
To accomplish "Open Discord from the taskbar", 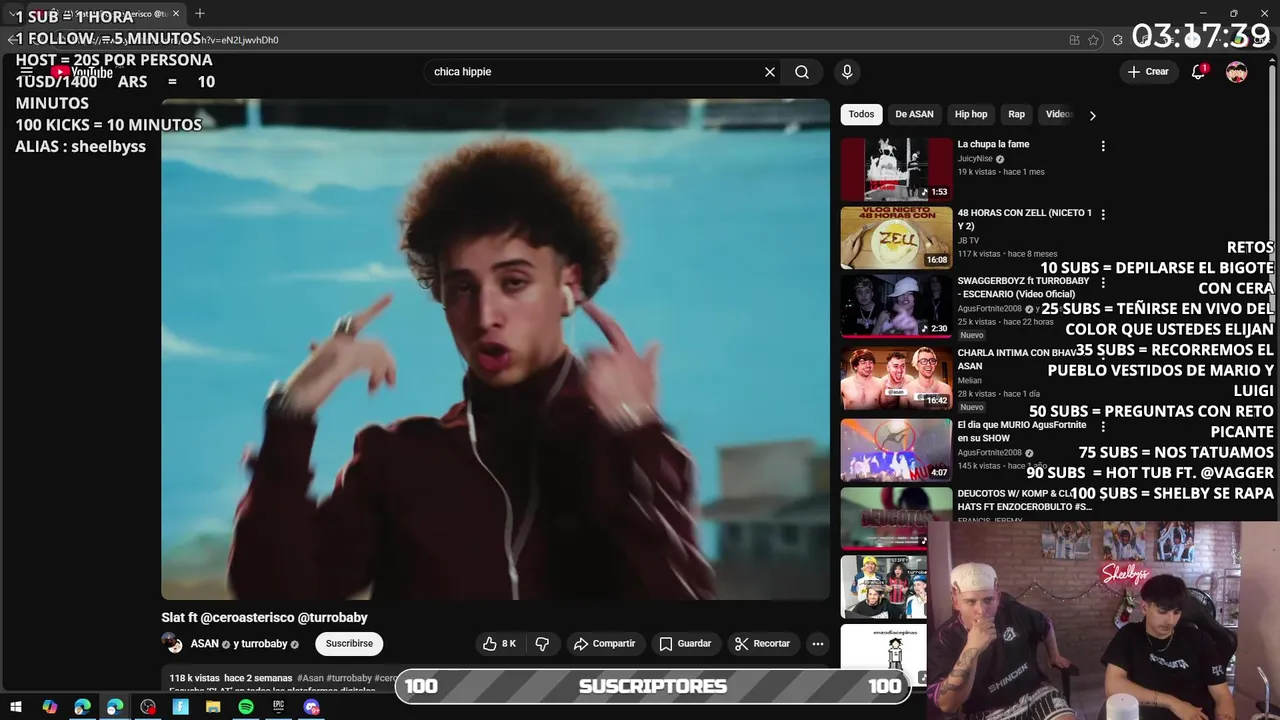I will tap(312, 707).
